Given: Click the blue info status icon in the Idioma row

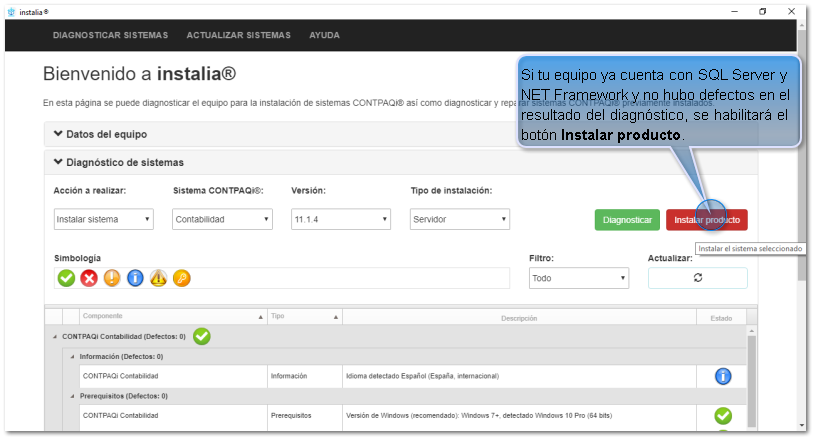Looking at the screenshot, I should click(x=722, y=376).
